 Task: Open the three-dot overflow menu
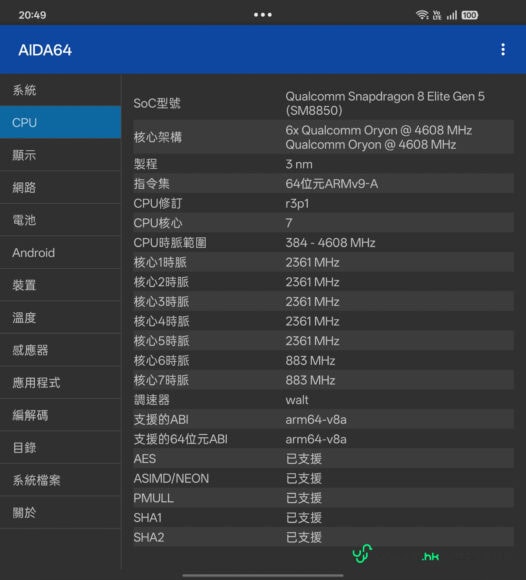click(x=503, y=49)
